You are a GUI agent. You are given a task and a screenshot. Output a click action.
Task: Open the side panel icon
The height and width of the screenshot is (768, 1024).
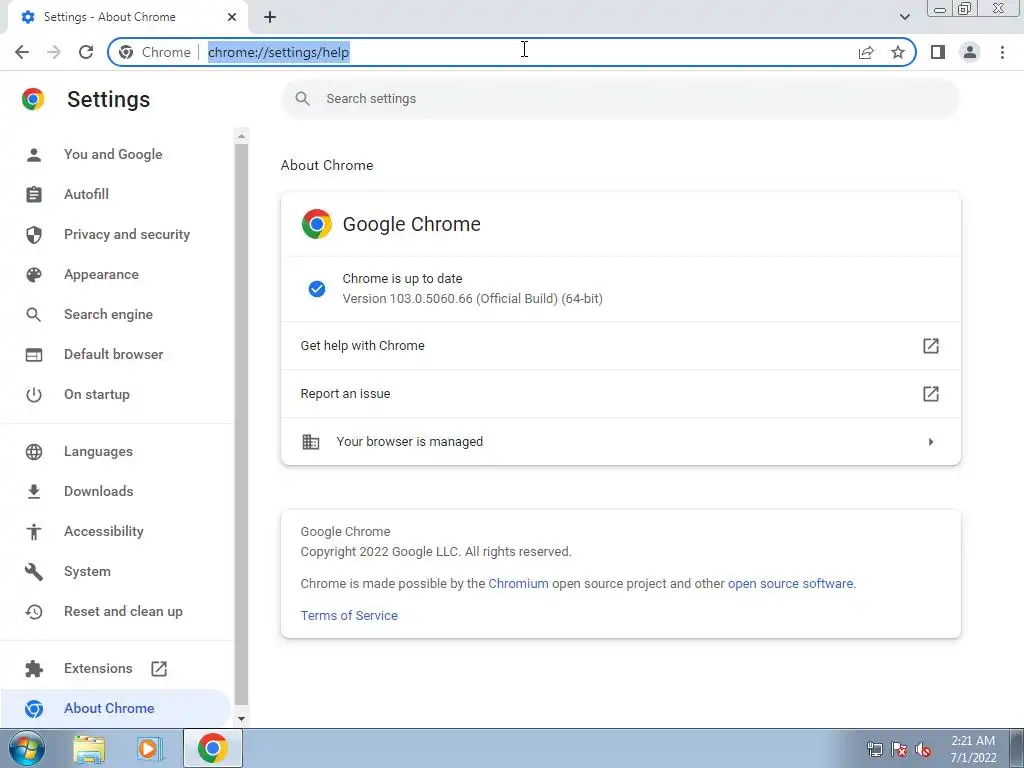coord(938,52)
